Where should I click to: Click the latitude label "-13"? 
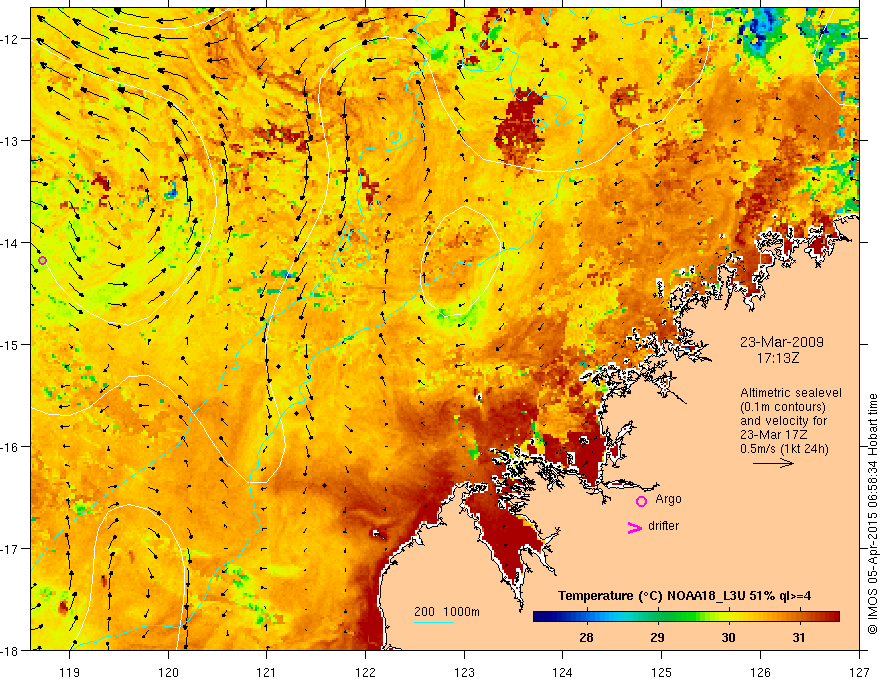coord(10,141)
